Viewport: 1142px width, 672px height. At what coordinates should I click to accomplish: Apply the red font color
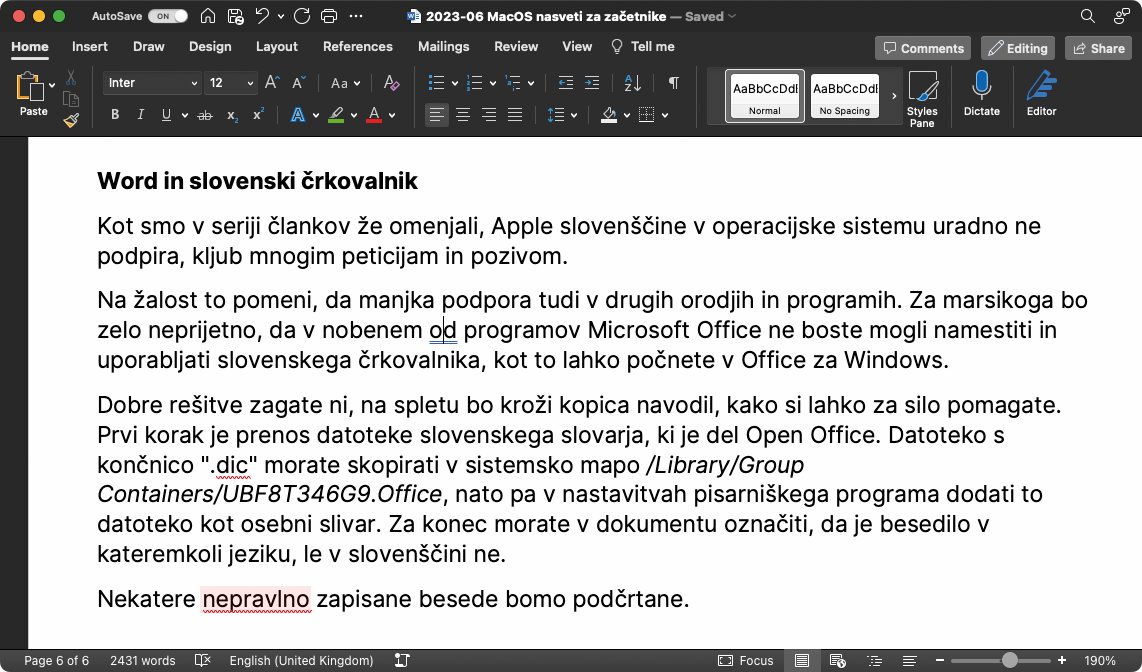(x=374, y=115)
